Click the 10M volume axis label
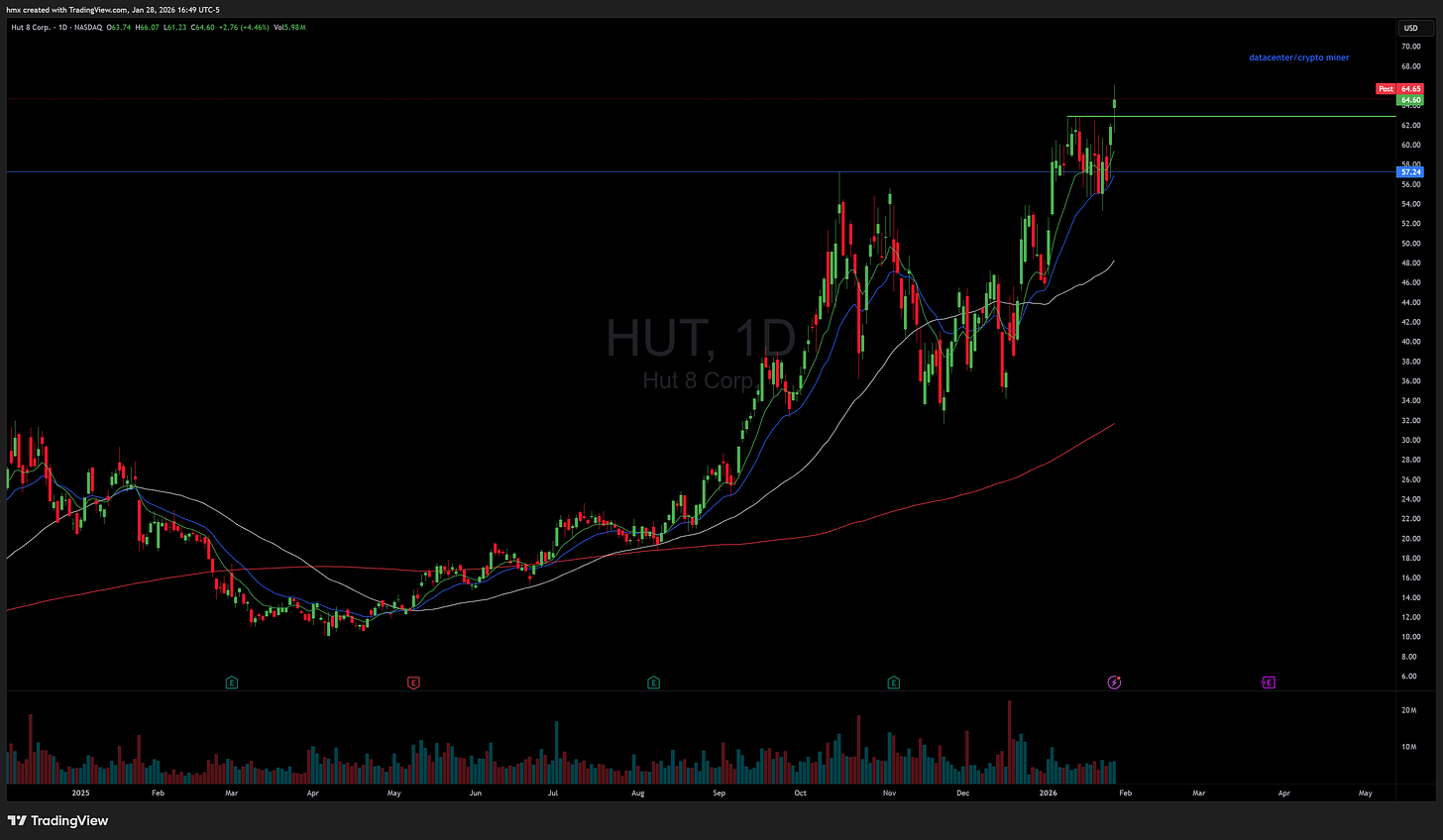The height and width of the screenshot is (840, 1443). (1407, 747)
